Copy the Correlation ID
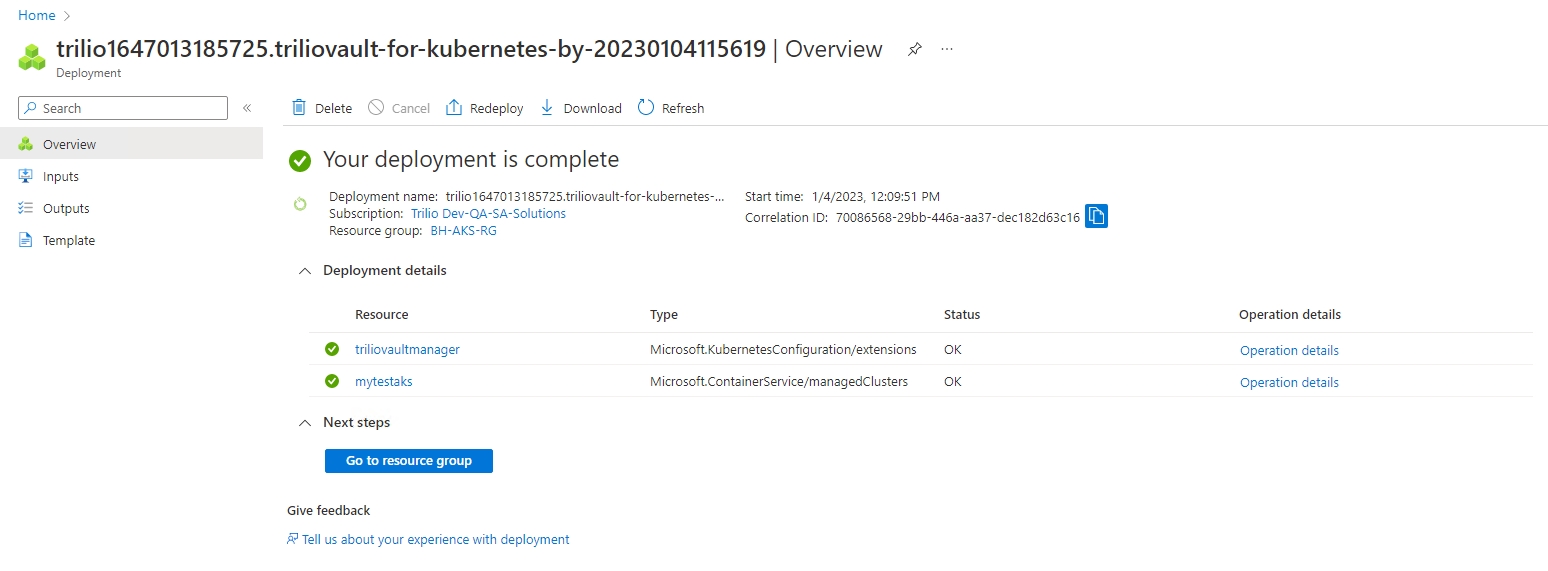The width and height of the screenshot is (1548, 571). pyautogui.click(x=1096, y=216)
